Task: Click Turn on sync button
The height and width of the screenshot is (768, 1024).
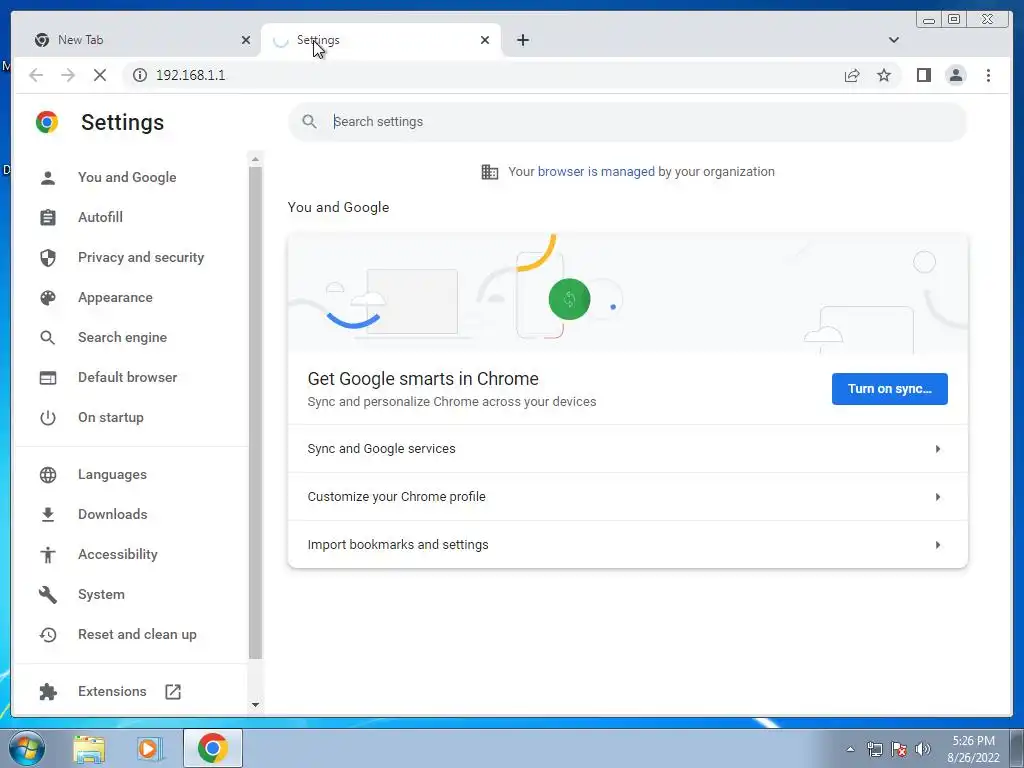Action: point(889,389)
